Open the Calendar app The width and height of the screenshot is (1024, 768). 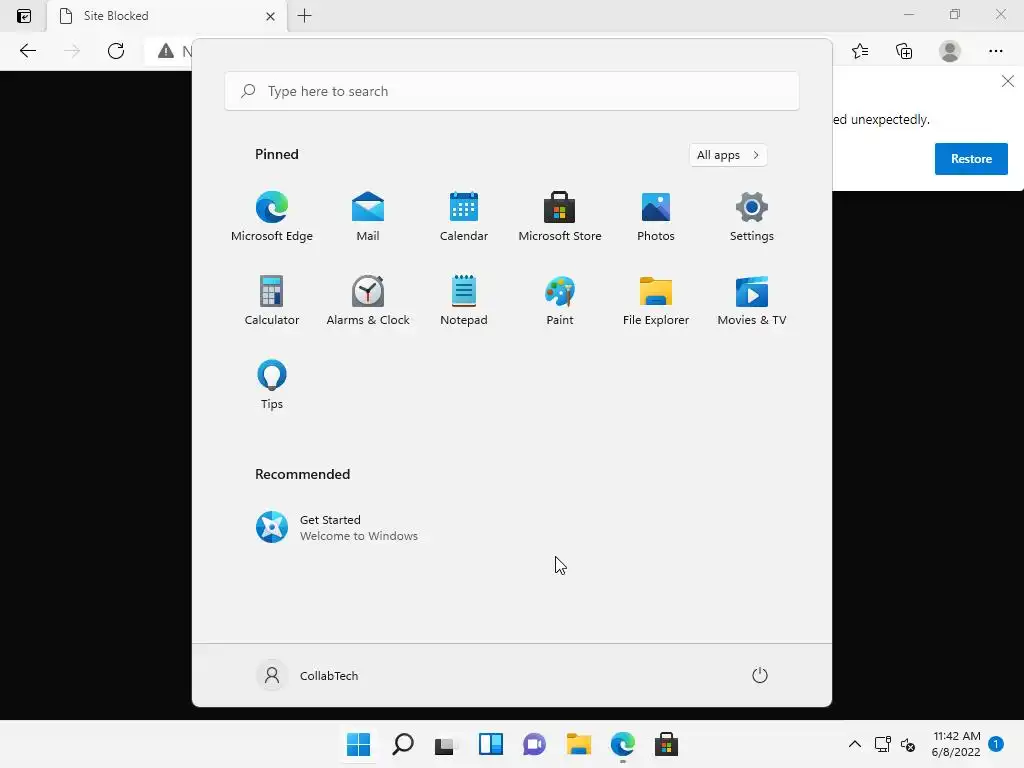464,217
